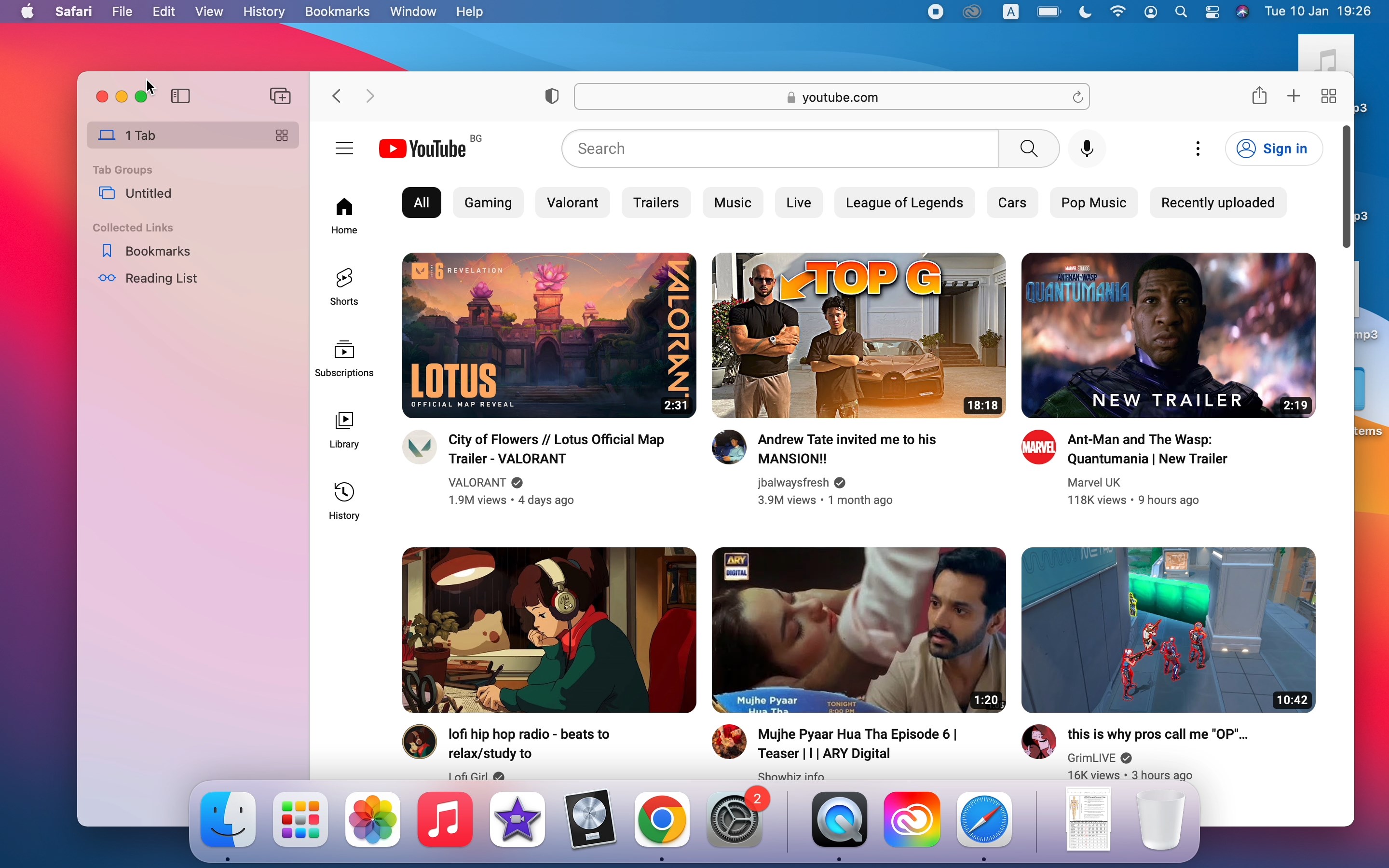
Task: Open the History menu in menu bar
Action: click(264, 12)
